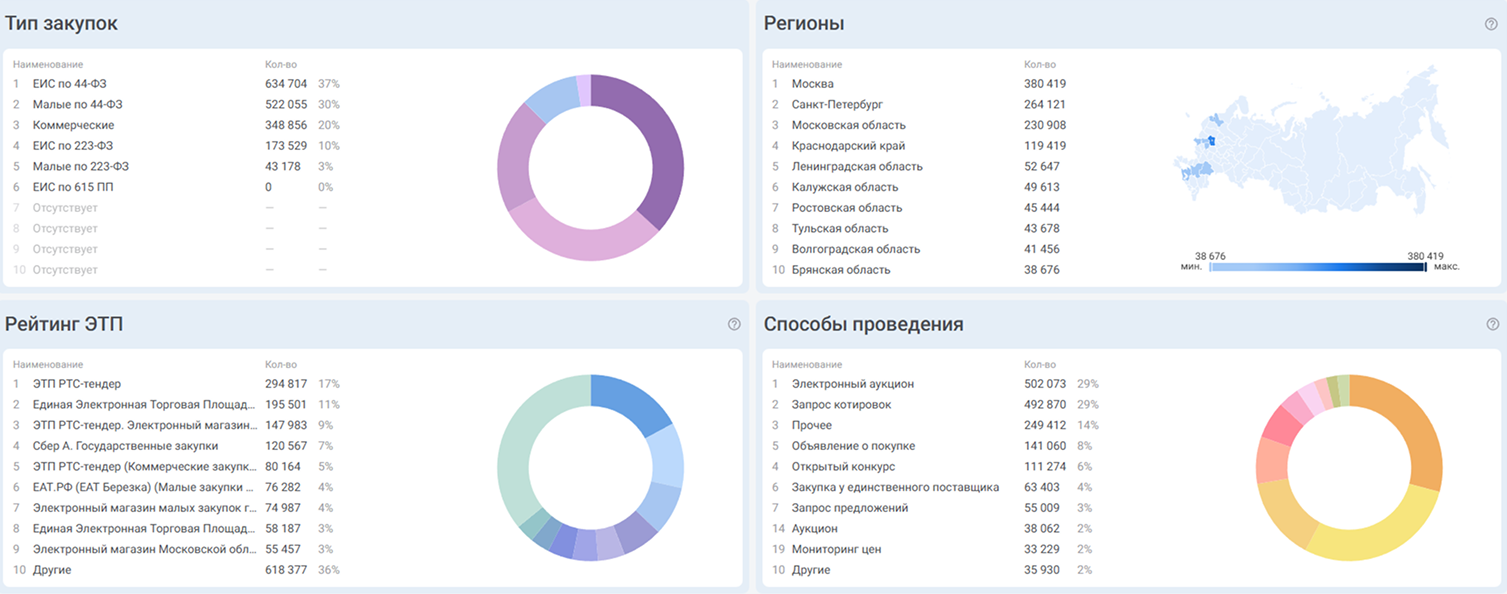Select the ЭТП РТС-тендер row with 294 817
This screenshot has width=1507, height=594.
pyautogui.click(x=177, y=384)
